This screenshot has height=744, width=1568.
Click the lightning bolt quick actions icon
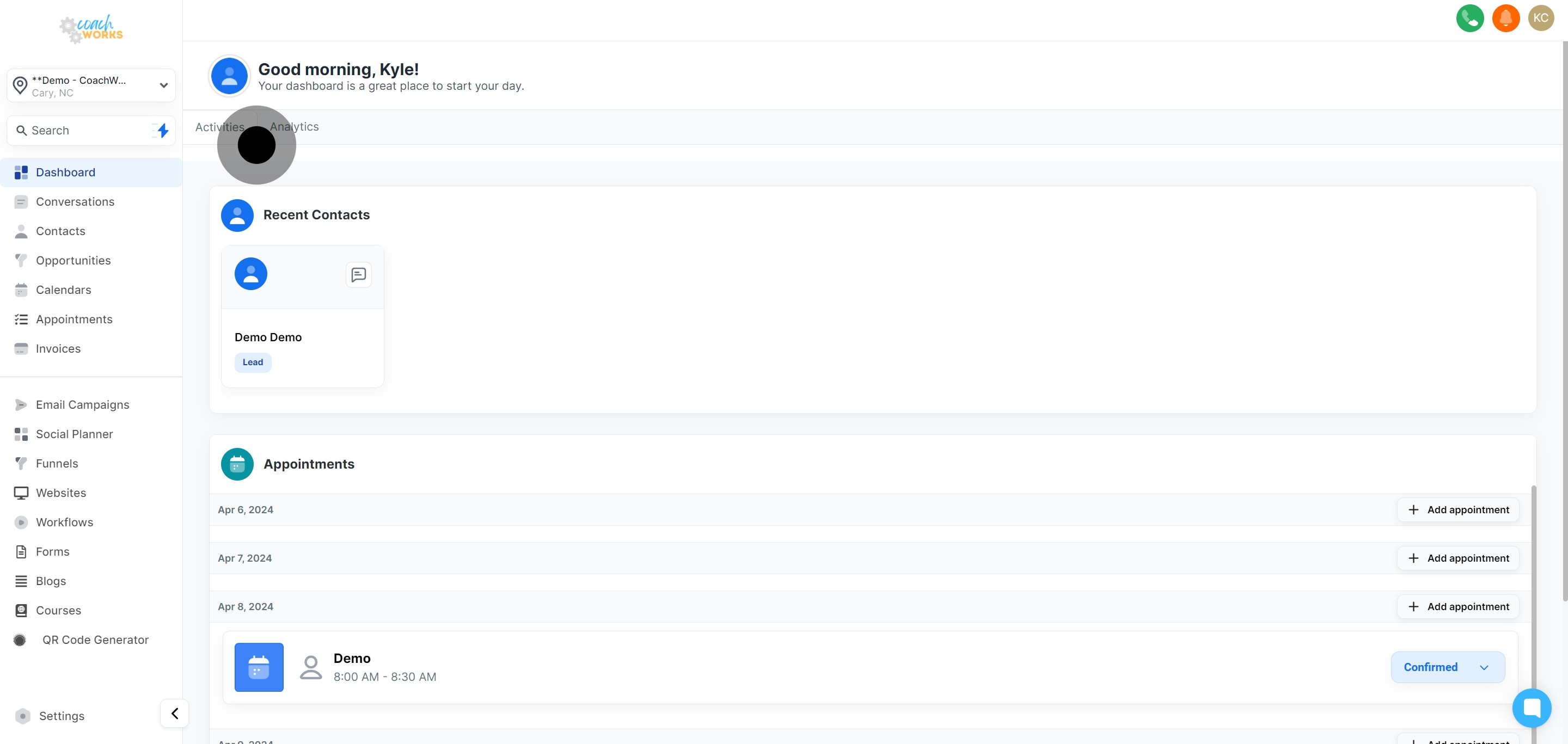[x=162, y=130]
